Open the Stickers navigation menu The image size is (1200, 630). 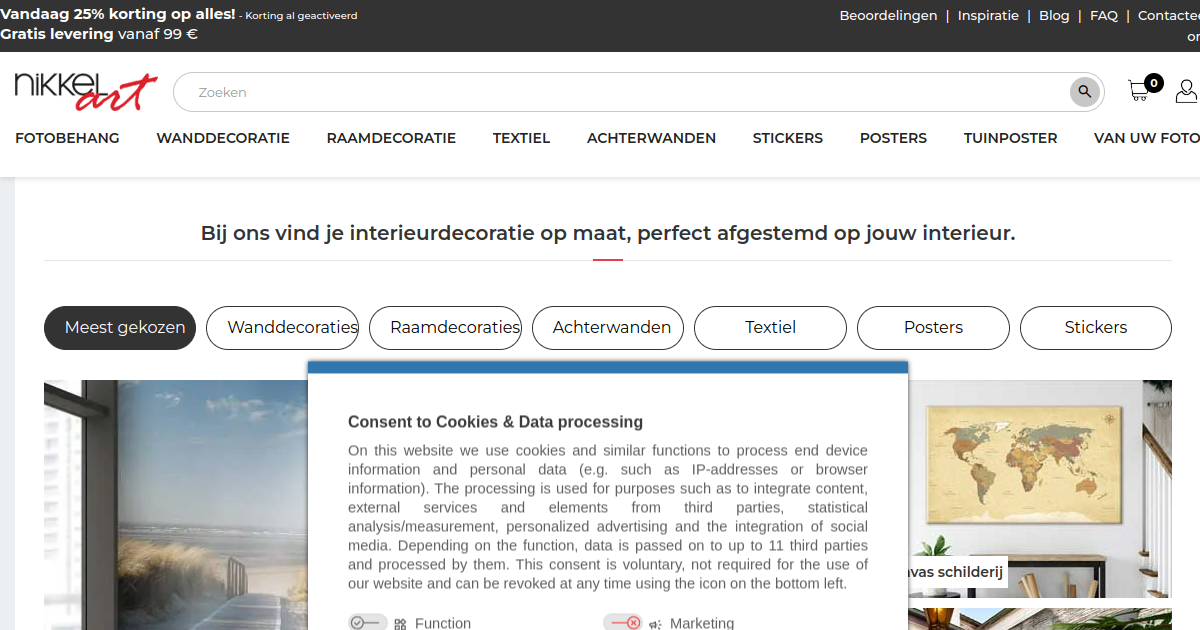[788, 138]
